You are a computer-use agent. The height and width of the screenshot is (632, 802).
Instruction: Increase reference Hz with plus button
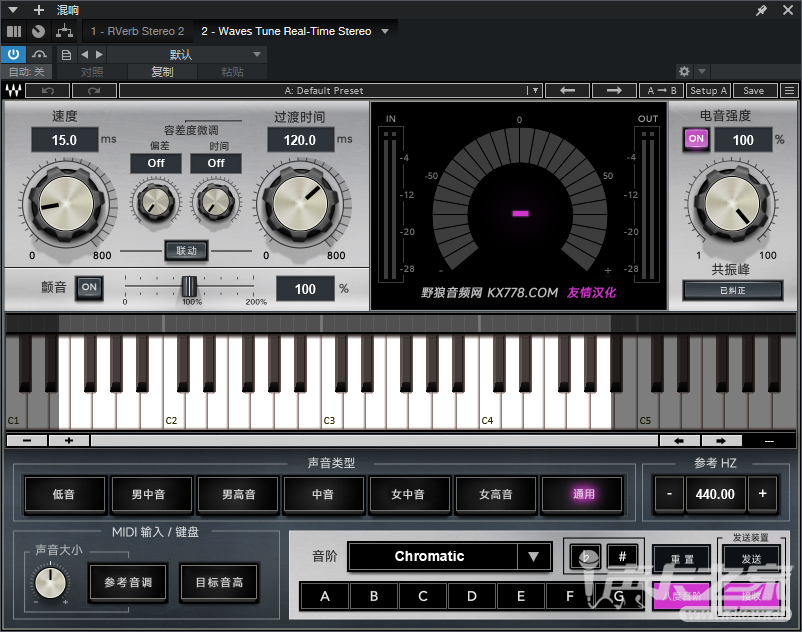click(763, 494)
